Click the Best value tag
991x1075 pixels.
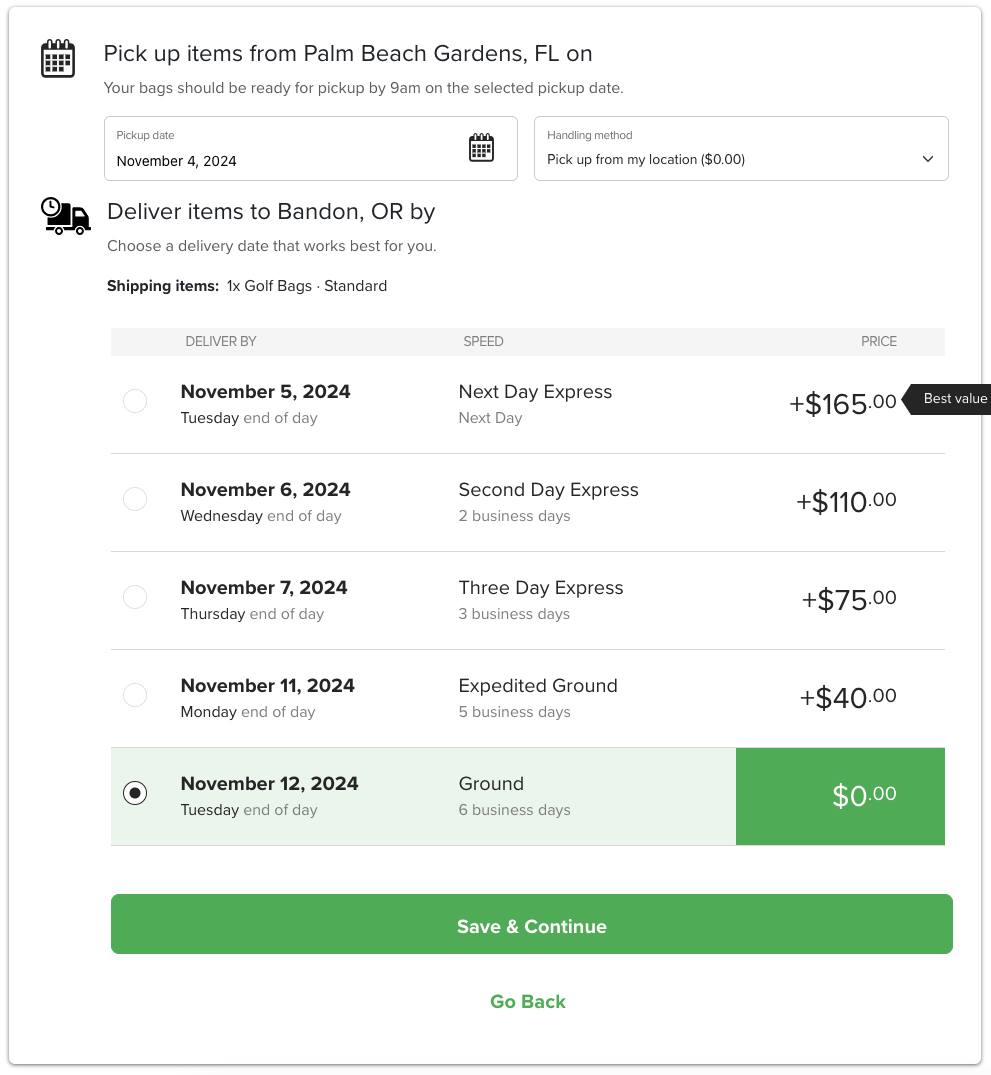tap(948, 399)
